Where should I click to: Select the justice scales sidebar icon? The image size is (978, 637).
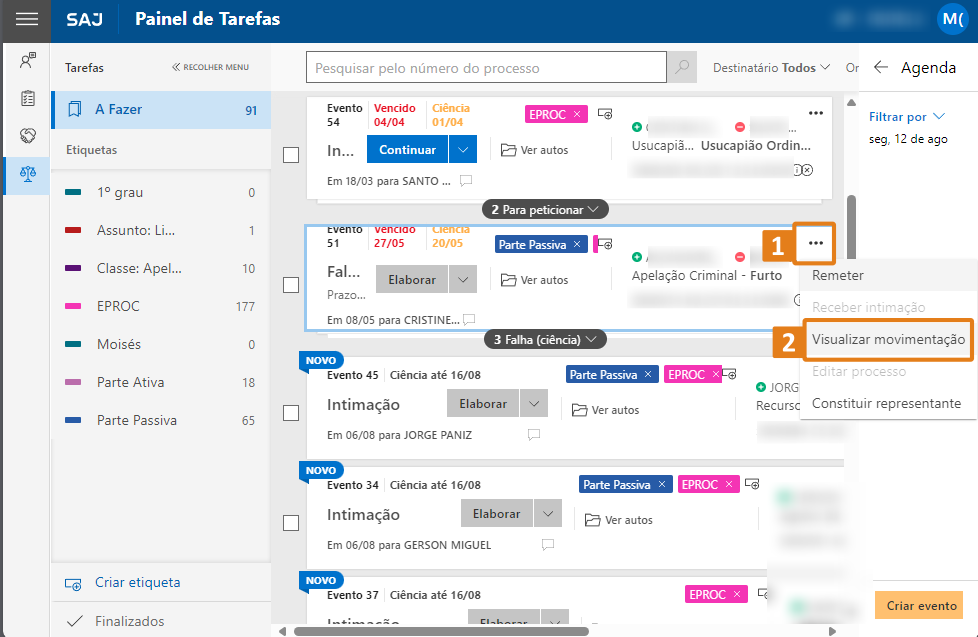[27, 173]
